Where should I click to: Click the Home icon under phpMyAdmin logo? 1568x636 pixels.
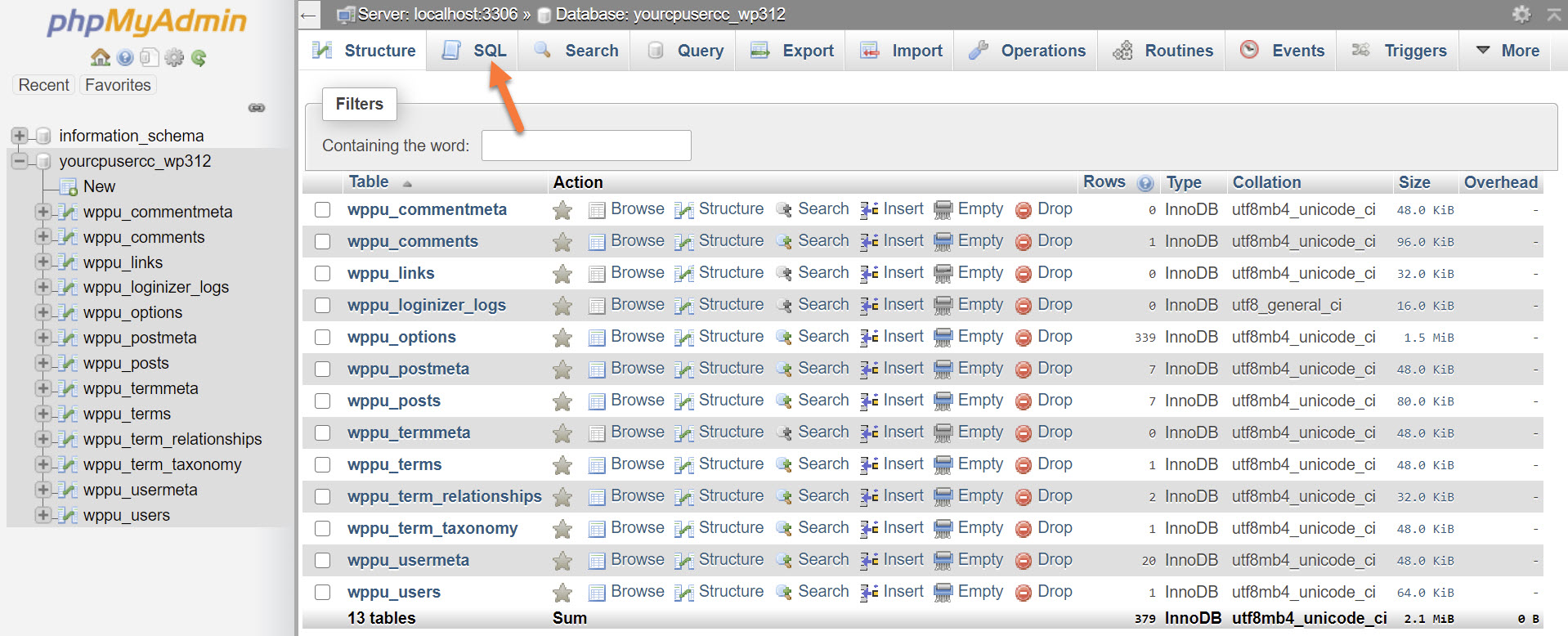tap(100, 57)
